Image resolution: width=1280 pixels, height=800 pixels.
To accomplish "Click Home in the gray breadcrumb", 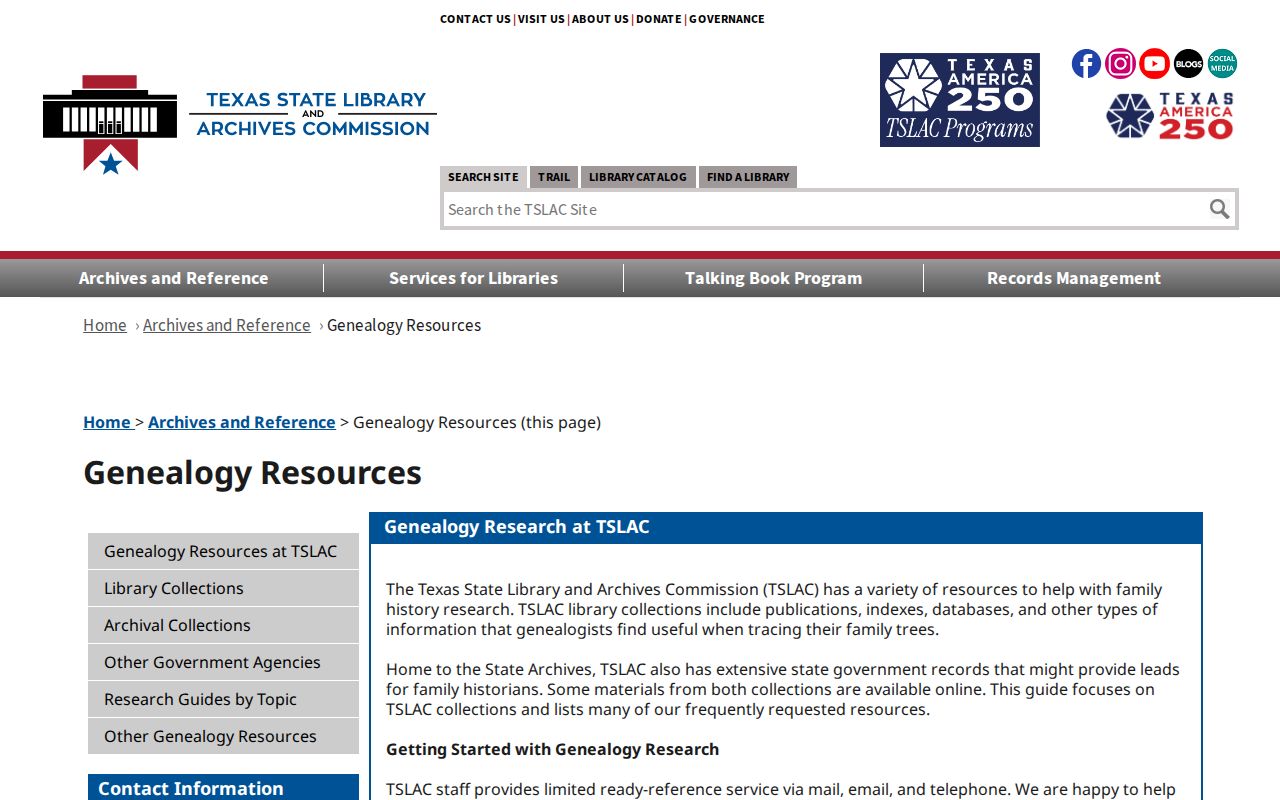I will (x=105, y=325).
